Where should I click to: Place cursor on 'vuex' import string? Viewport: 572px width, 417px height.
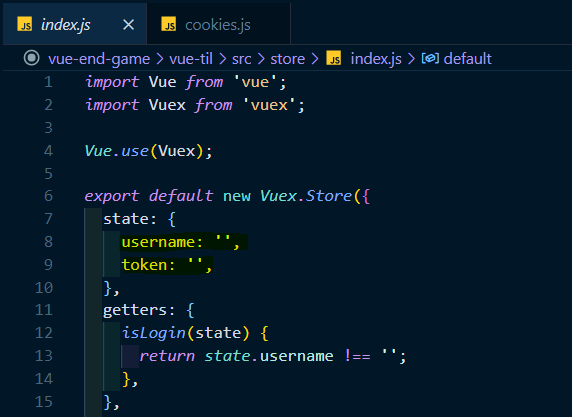click(x=269, y=105)
